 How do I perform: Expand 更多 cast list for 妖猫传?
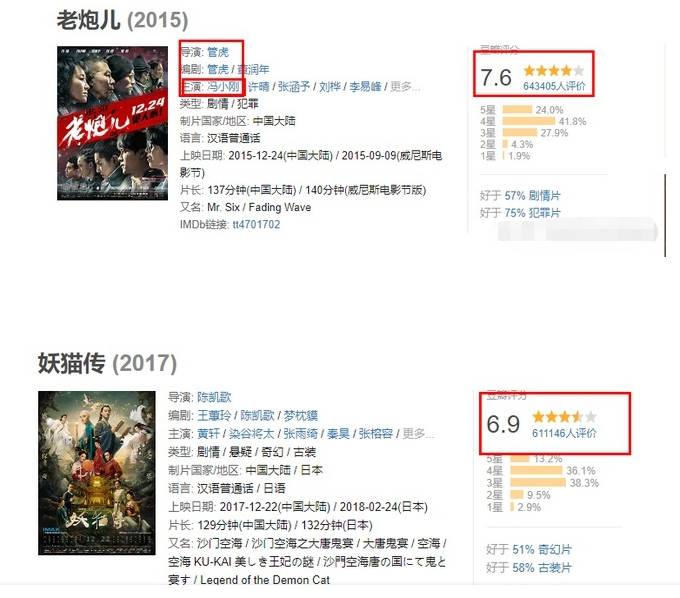click(418, 434)
